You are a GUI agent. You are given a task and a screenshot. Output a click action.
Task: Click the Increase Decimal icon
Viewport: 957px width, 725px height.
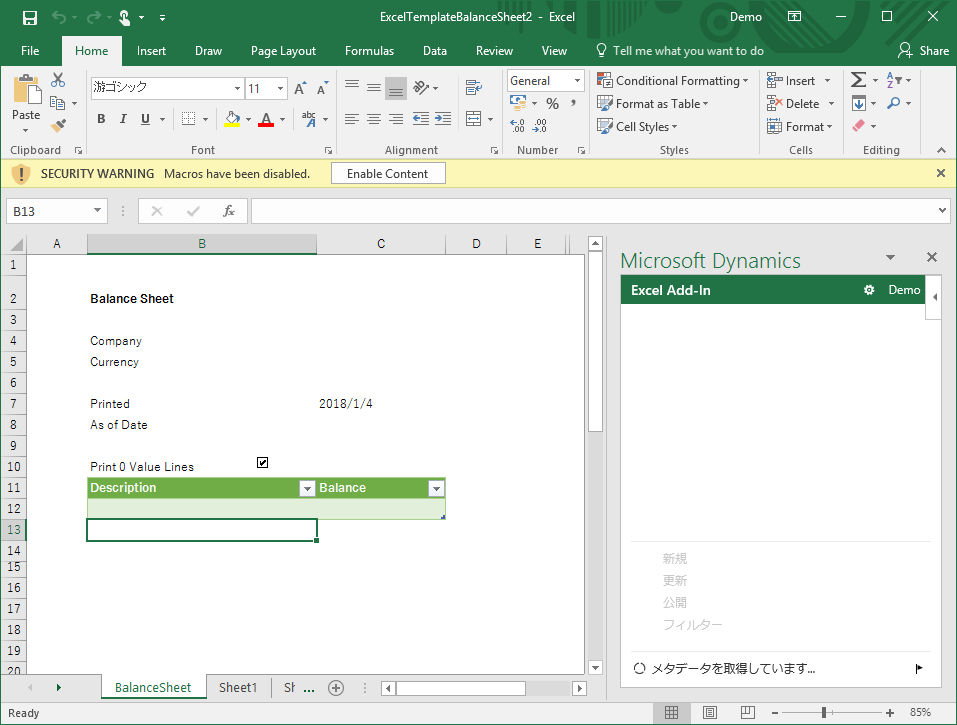[x=518, y=126]
